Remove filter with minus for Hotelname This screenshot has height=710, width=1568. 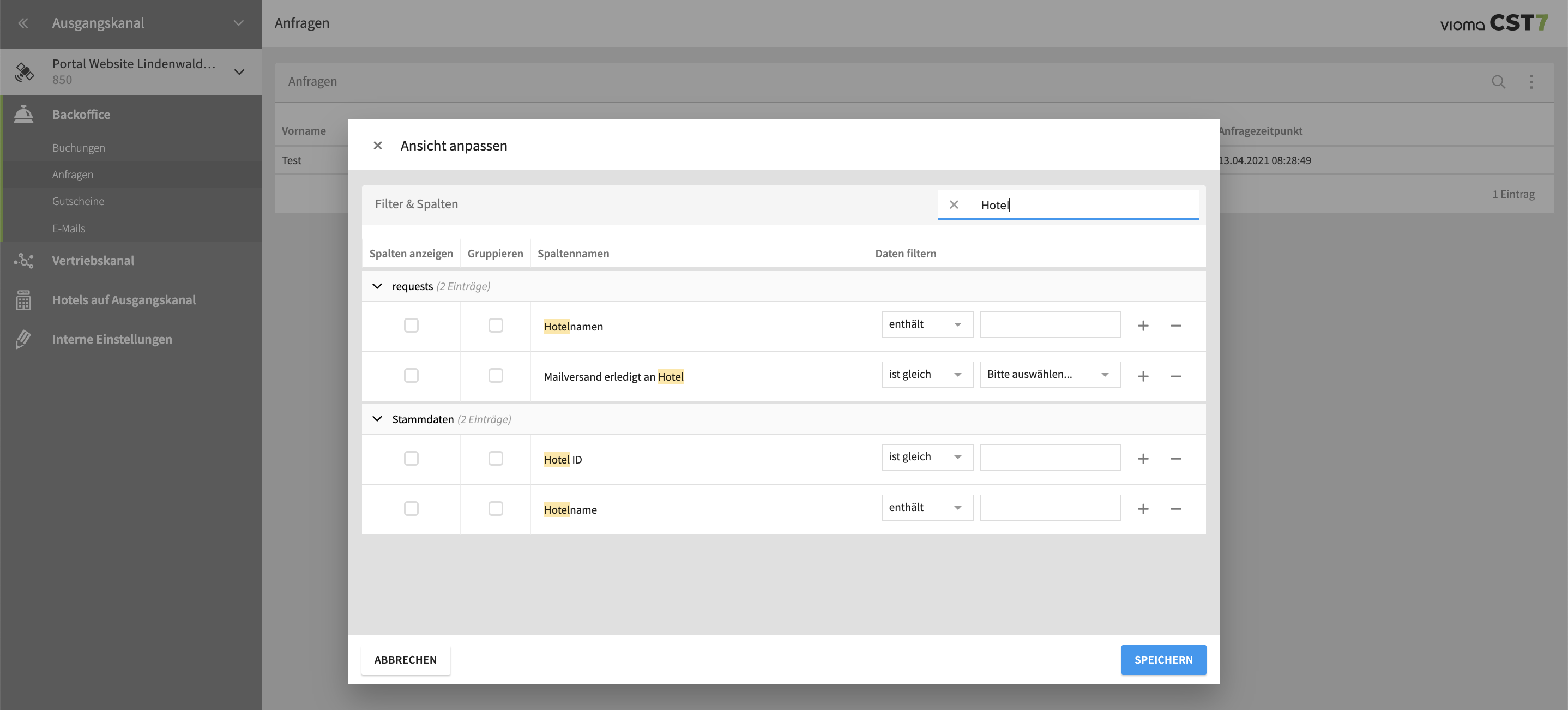click(x=1176, y=509)
